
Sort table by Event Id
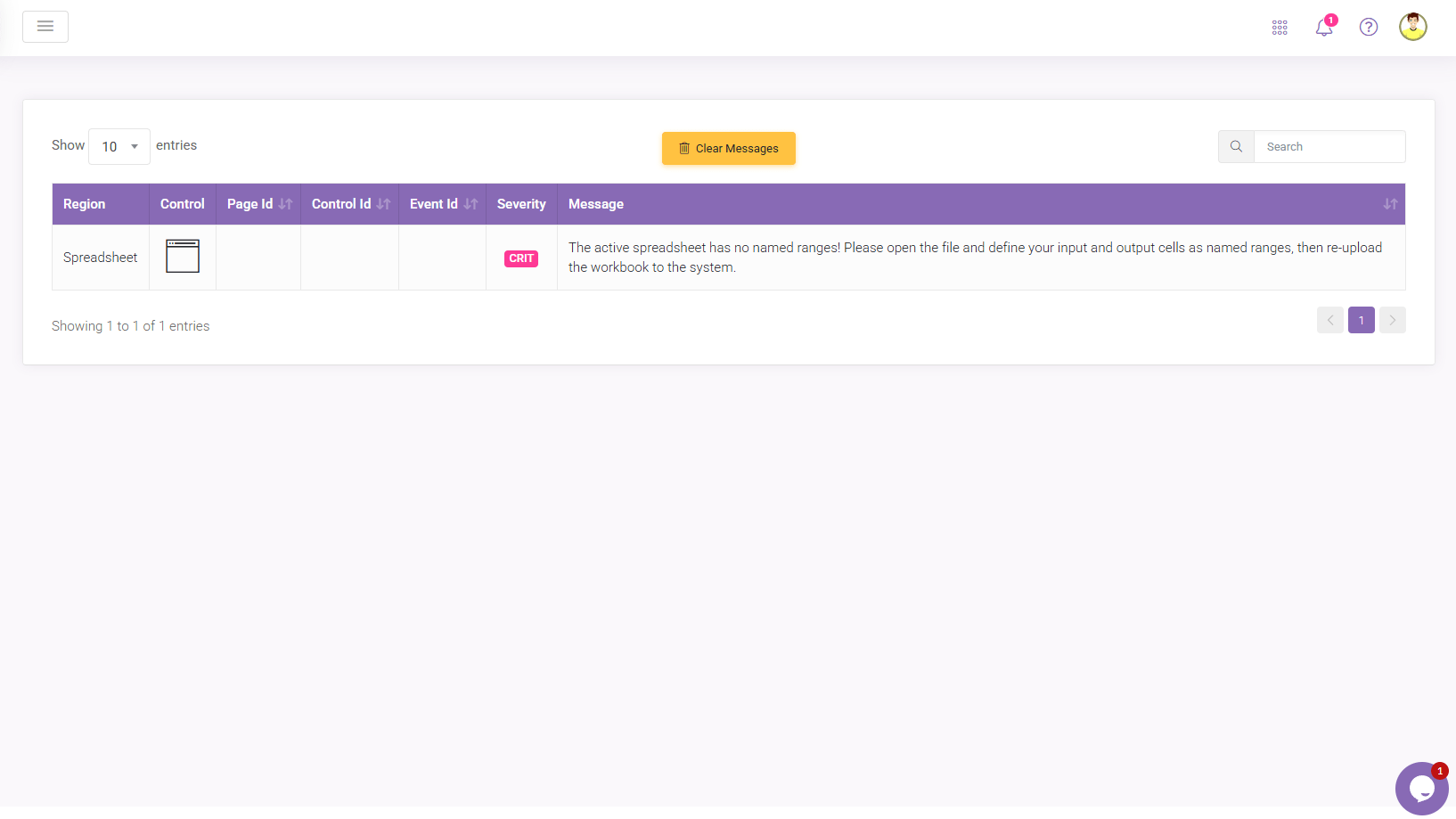click(443, 204)
